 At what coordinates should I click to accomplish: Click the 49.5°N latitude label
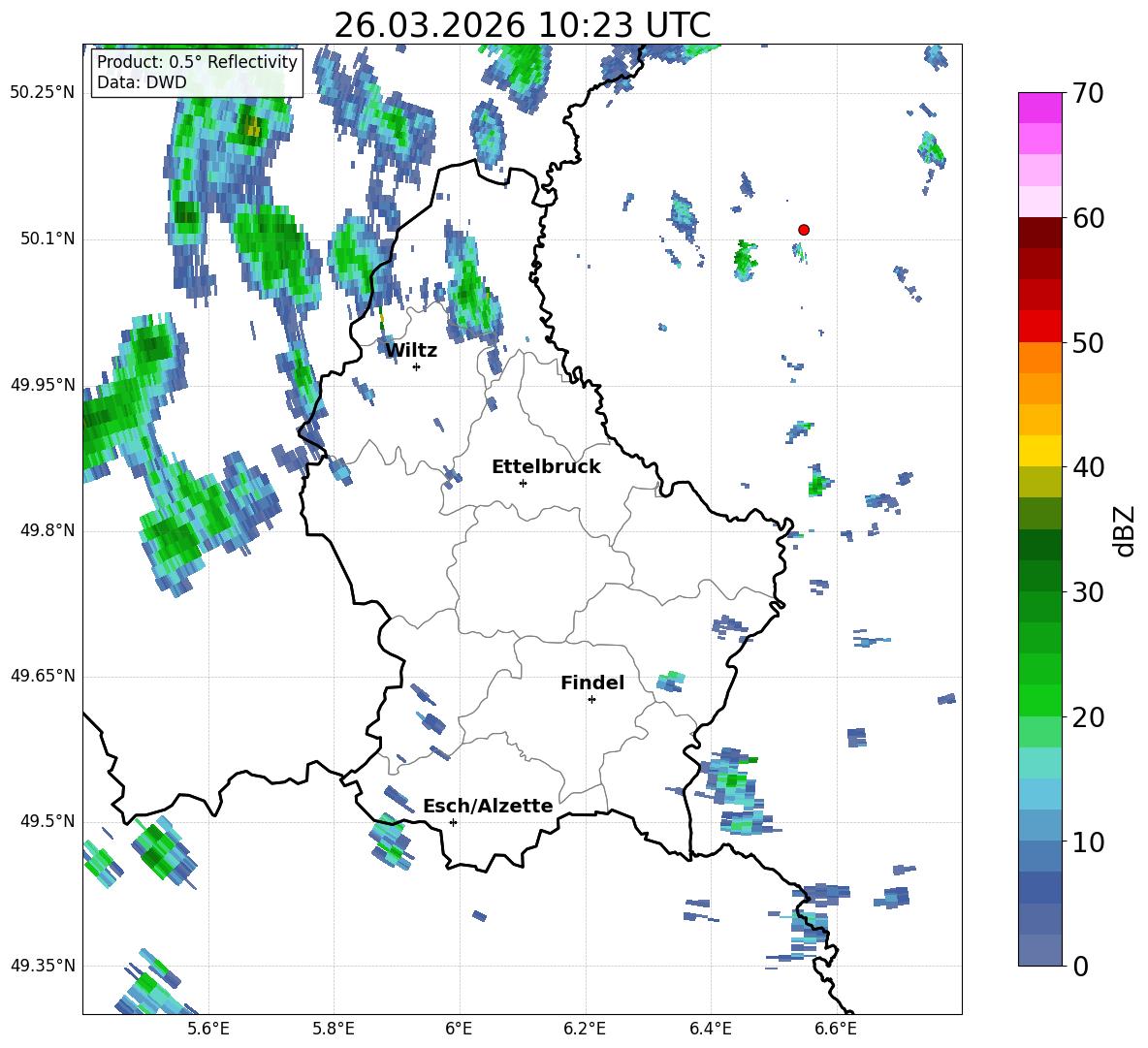48,821
